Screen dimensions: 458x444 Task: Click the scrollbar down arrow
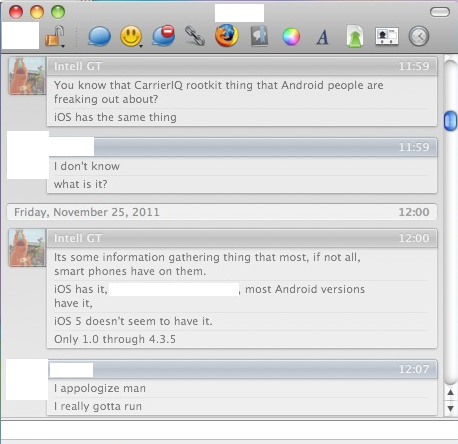tap(450, 408)
